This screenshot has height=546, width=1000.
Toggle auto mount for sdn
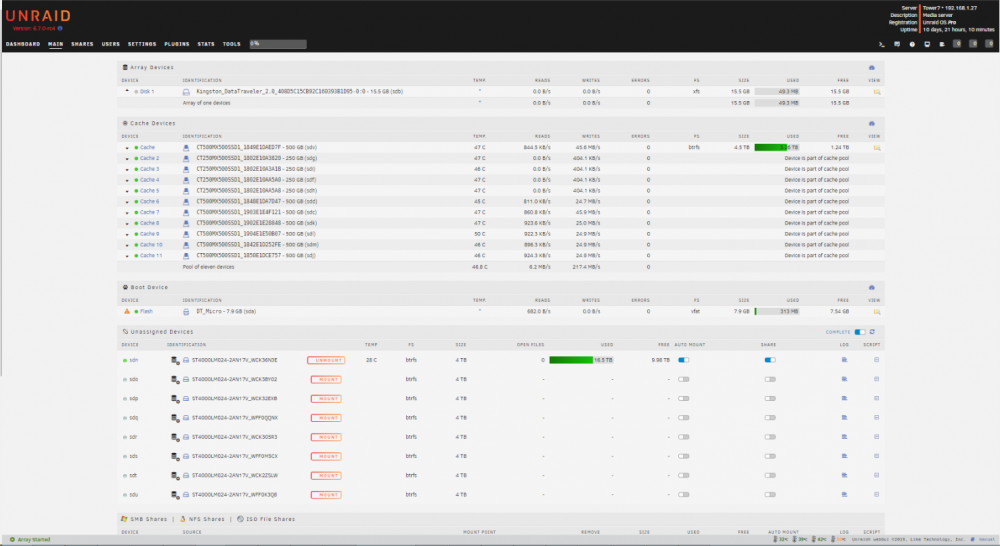point(684,360)
